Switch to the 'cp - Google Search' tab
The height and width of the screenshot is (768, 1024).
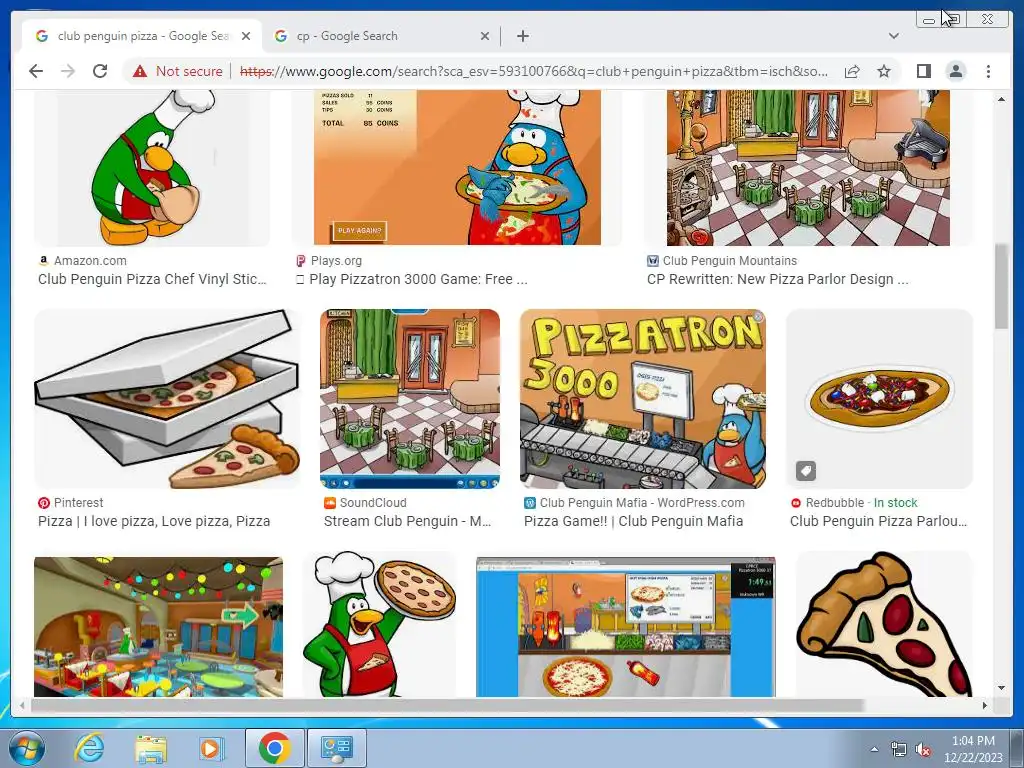[x=381, y=36]
